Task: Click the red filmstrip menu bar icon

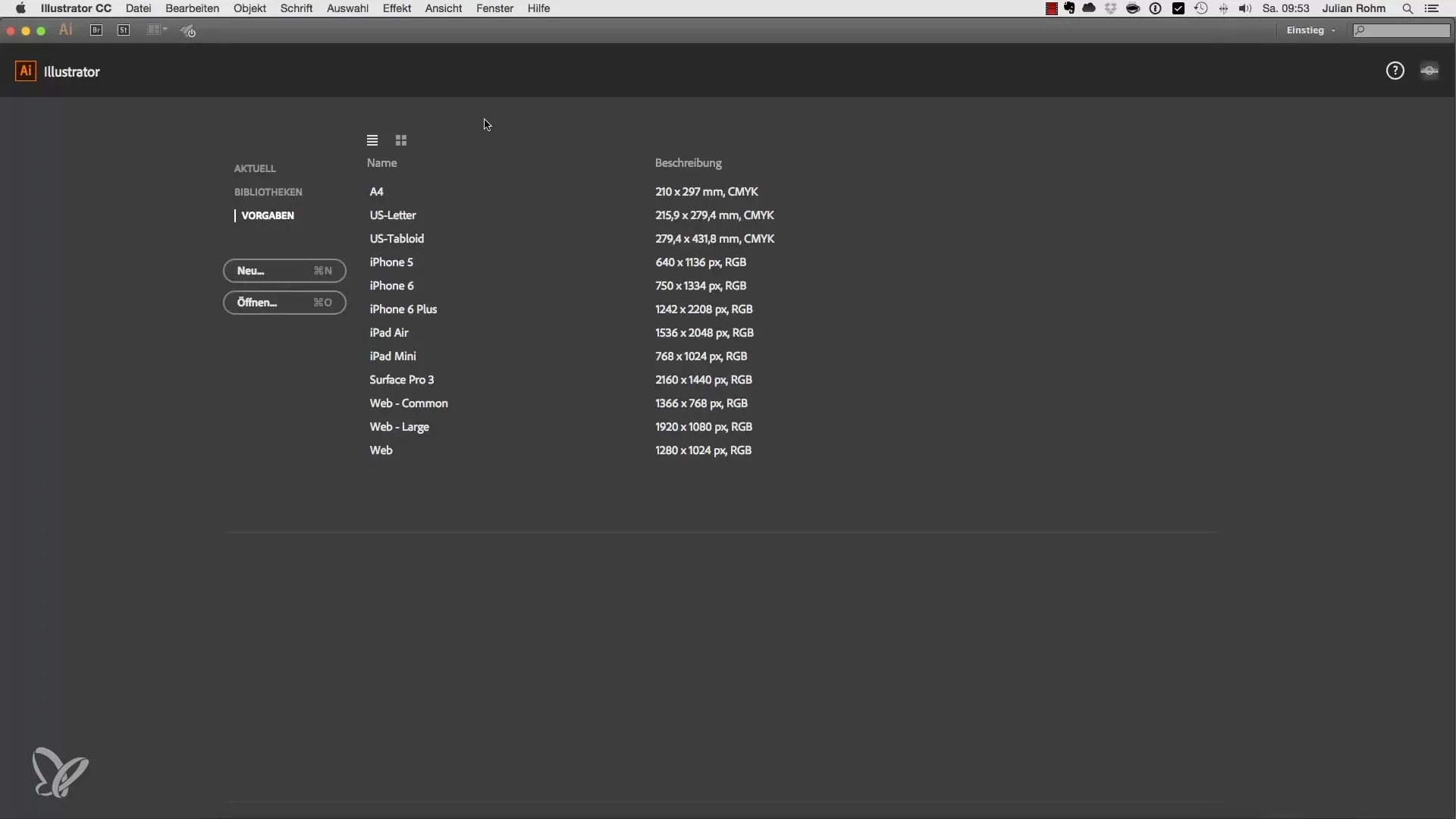Action: pos(1052,8)
